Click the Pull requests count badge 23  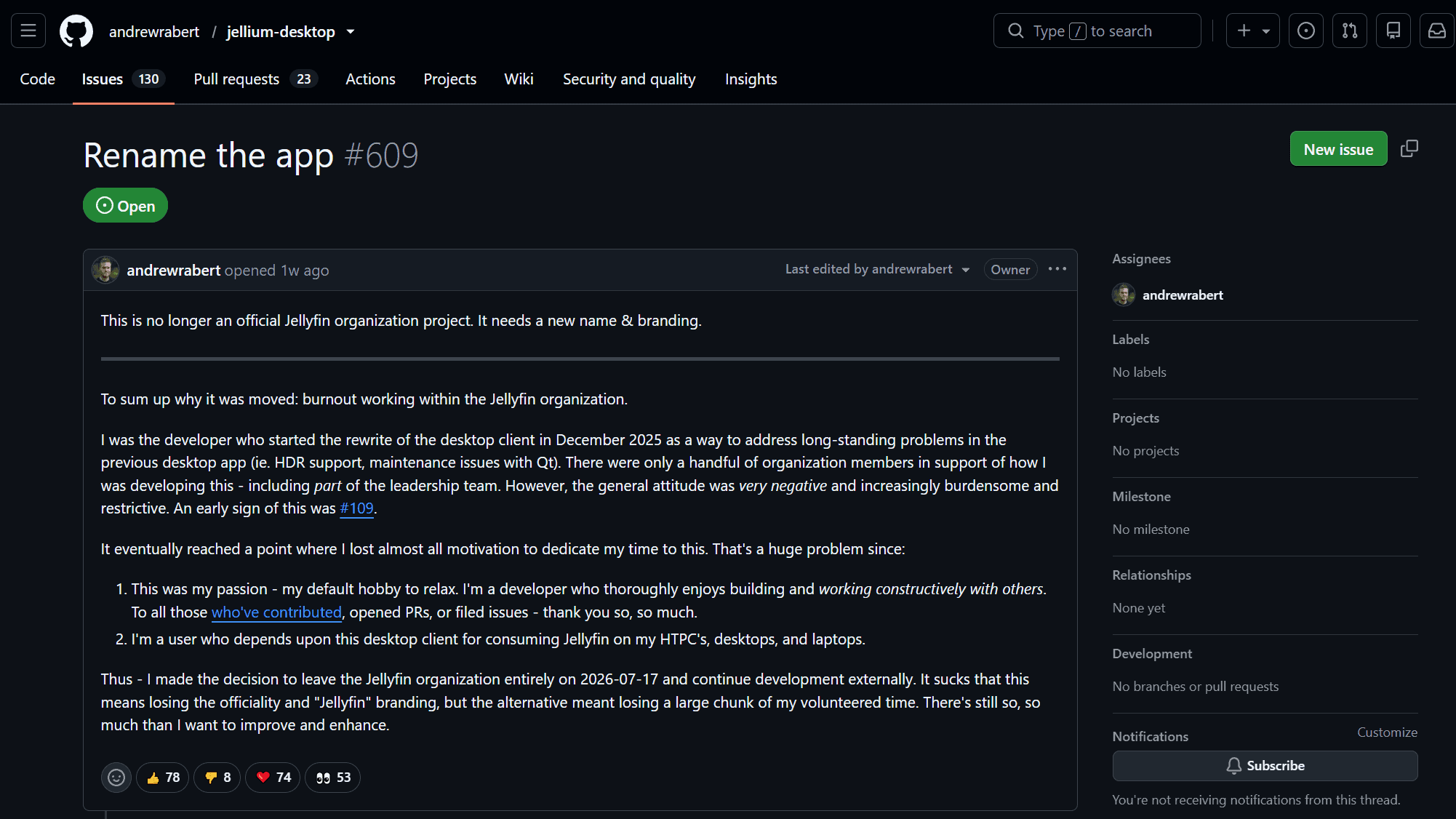304,79
